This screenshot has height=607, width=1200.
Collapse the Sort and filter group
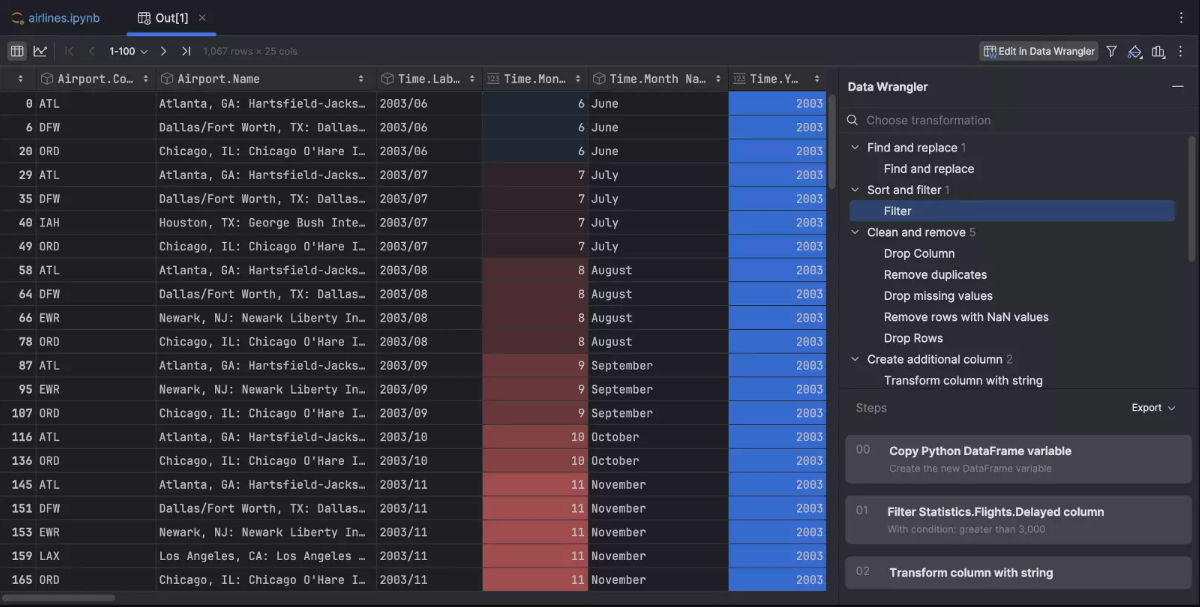855,190
